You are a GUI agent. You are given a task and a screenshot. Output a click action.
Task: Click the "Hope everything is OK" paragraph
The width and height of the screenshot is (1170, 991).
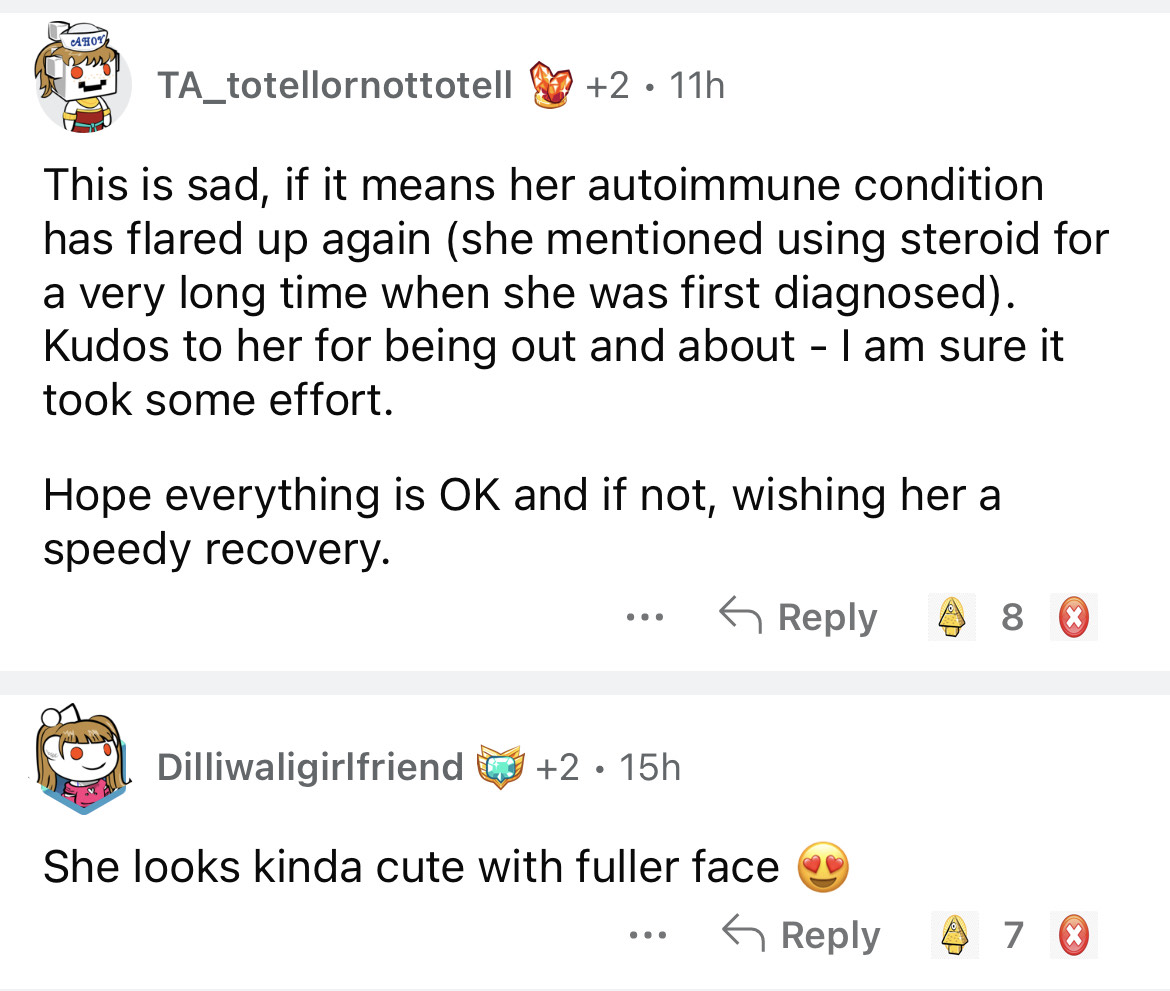520,522
